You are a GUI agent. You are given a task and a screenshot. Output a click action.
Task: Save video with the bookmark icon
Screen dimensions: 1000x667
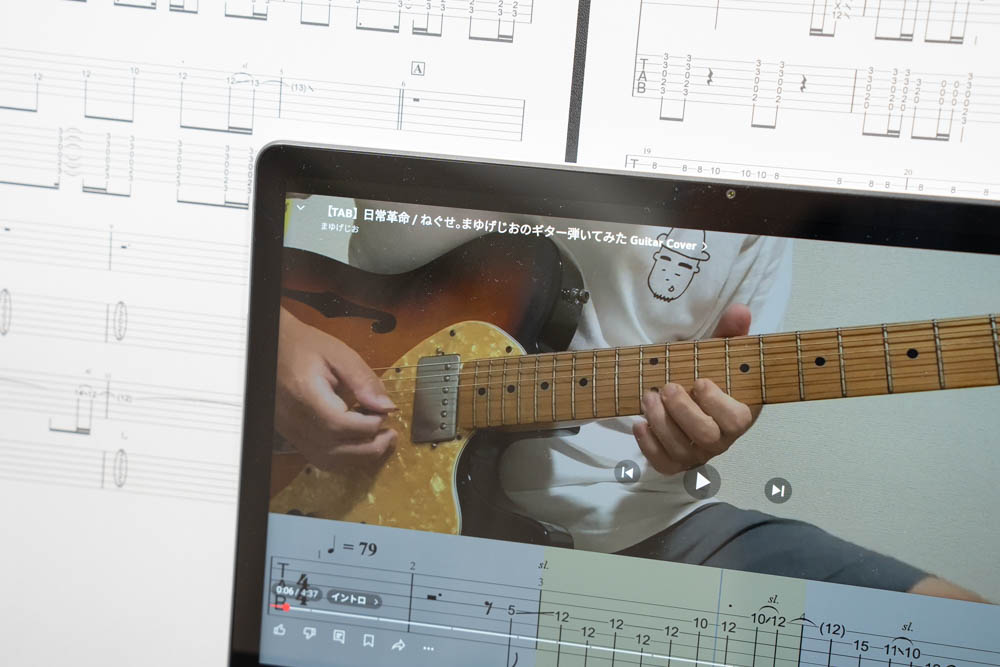(x=368, y=640)
